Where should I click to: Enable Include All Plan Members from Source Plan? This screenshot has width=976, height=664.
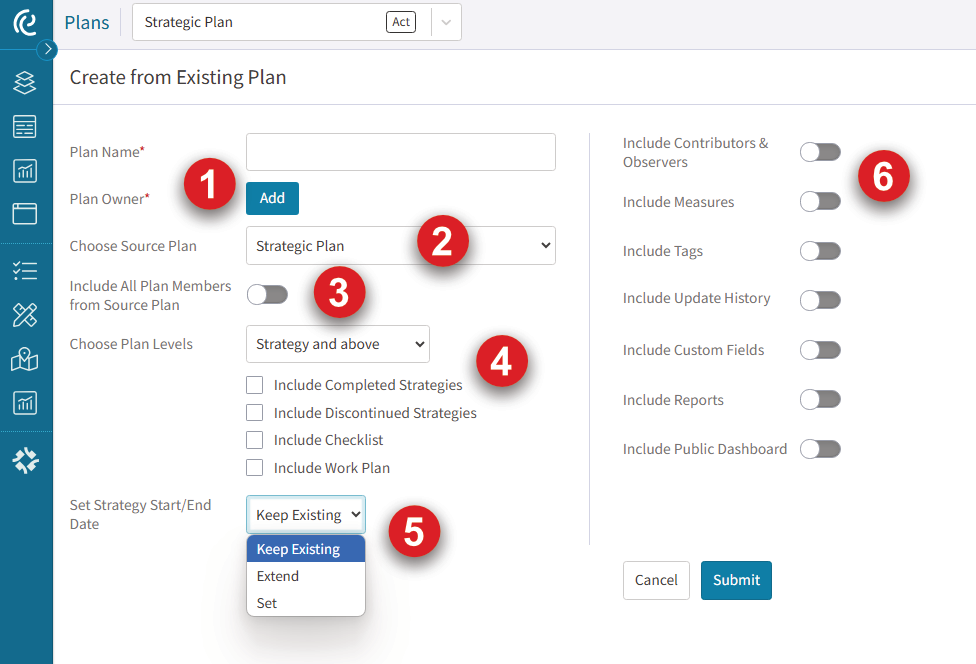click(x=267, y=295)
